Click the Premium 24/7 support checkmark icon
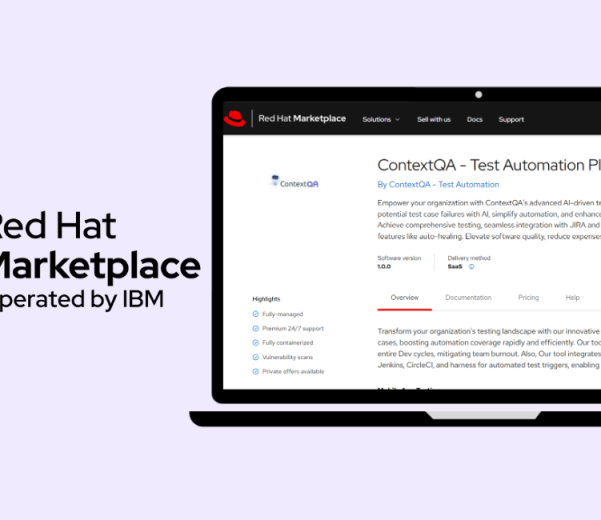The height and width of the screenshot is (520, 601). pyautogui.click(x=256, y=328)
